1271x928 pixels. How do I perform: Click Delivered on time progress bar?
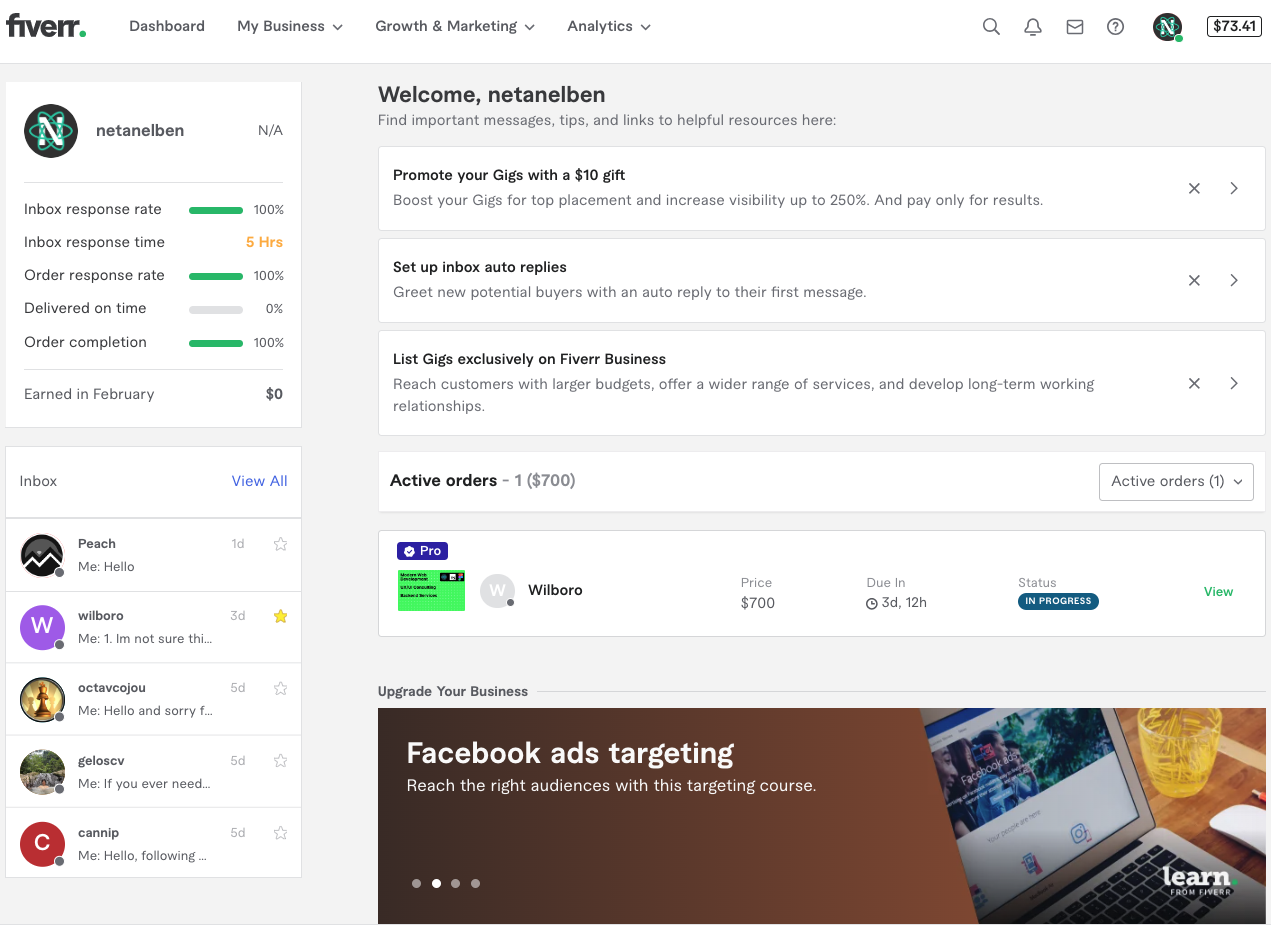coord(216,309)
